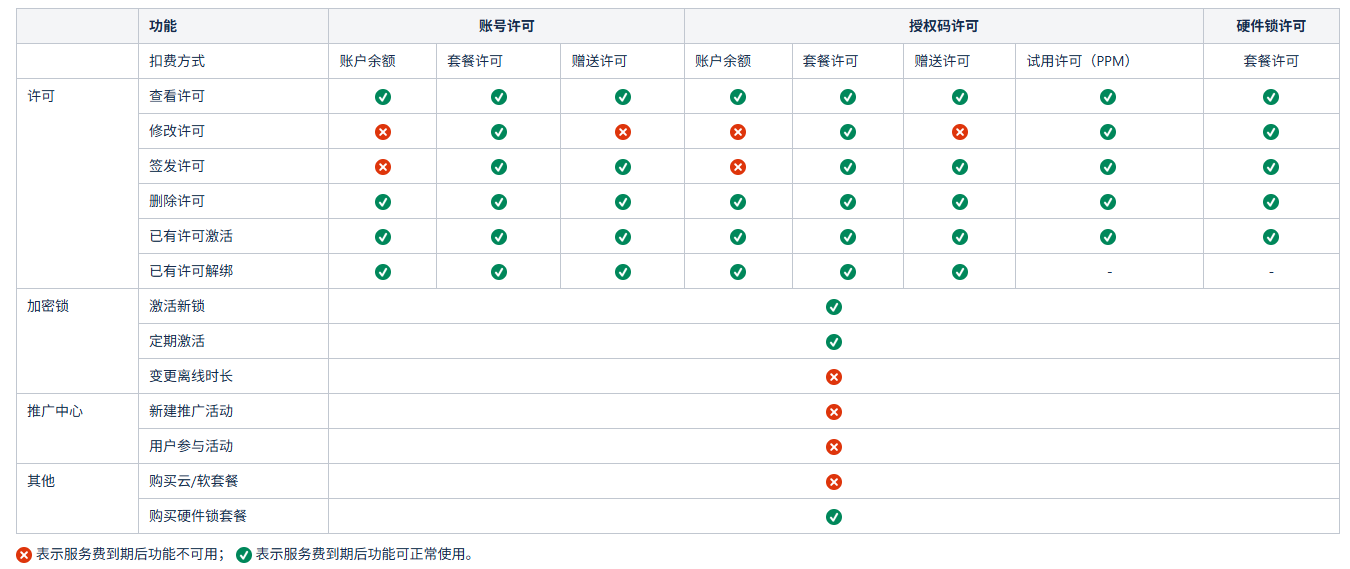Click the 删除许可 row label
1350x569 pixels.
177,202
